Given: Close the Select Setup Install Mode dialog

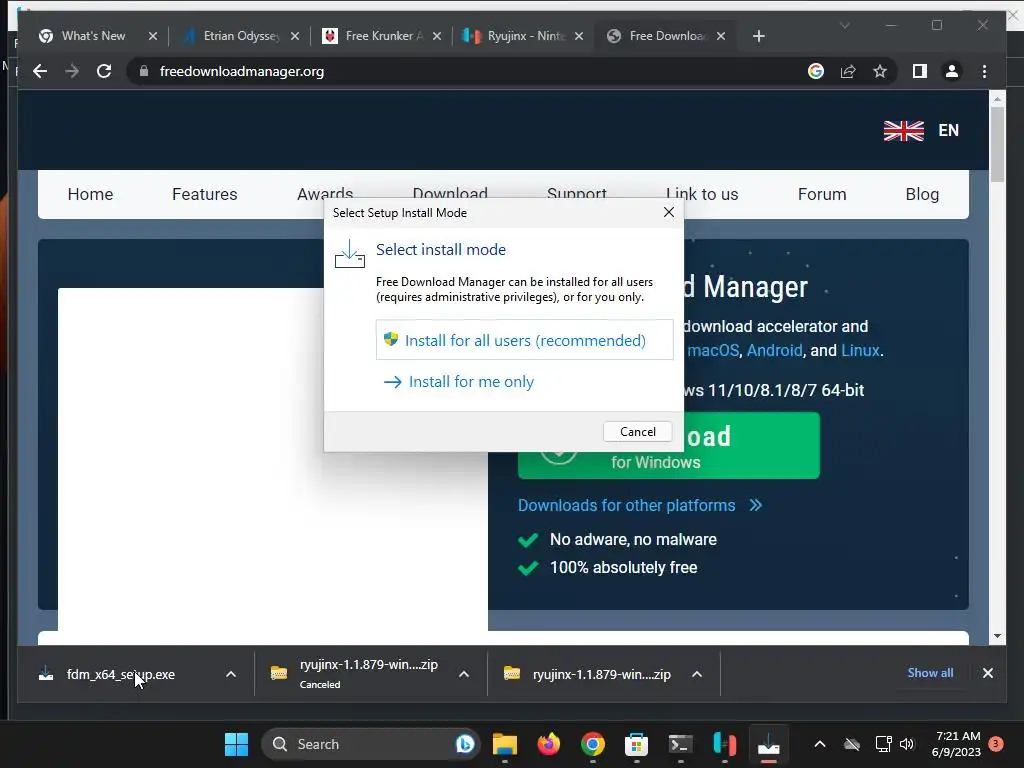Looking at the screenshot, I should [x=669, y=212].
